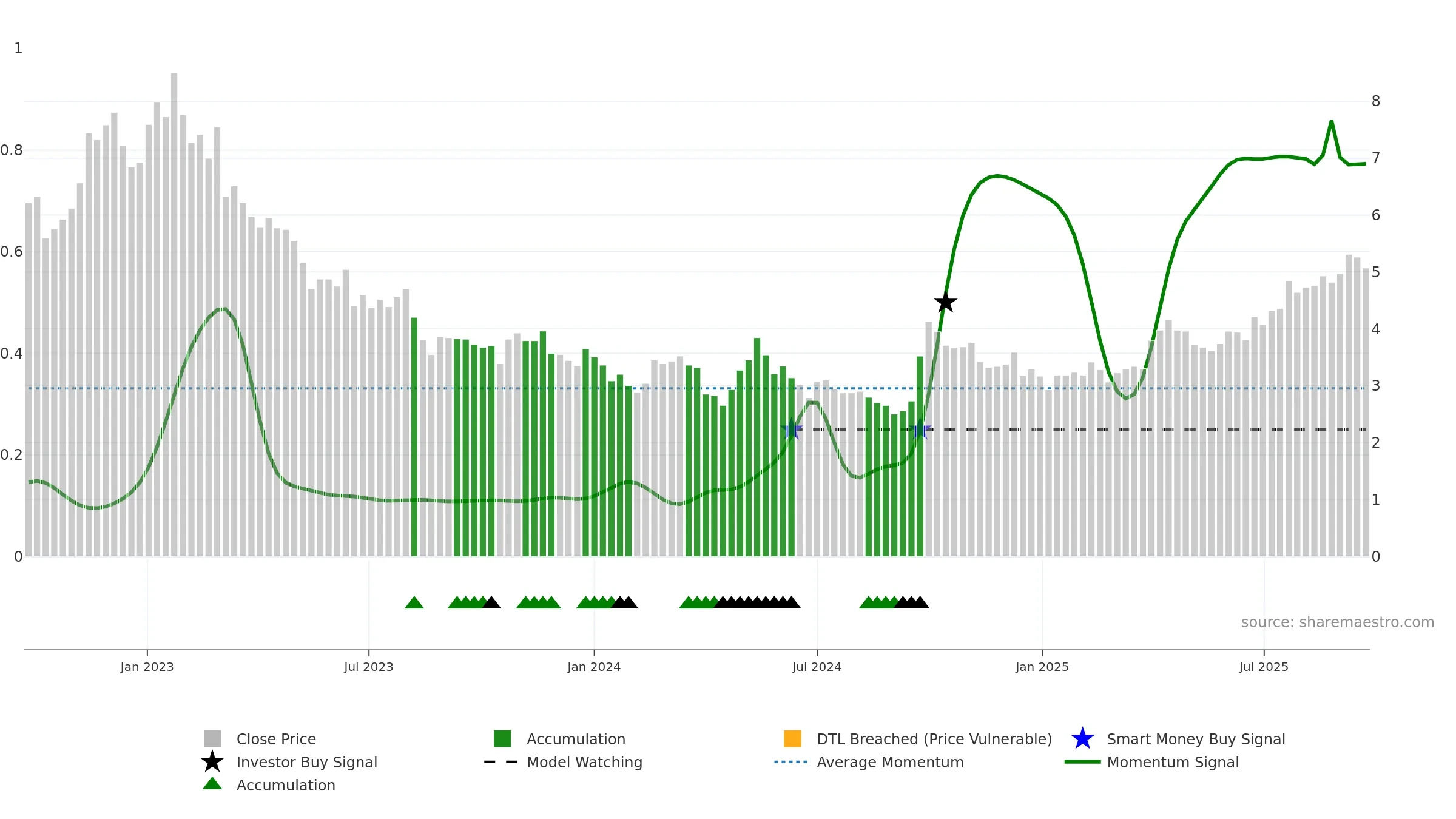Click the Average Momentum dotted line legend icon
This screenshot has height=819, width=1456.
coord(791,762)
